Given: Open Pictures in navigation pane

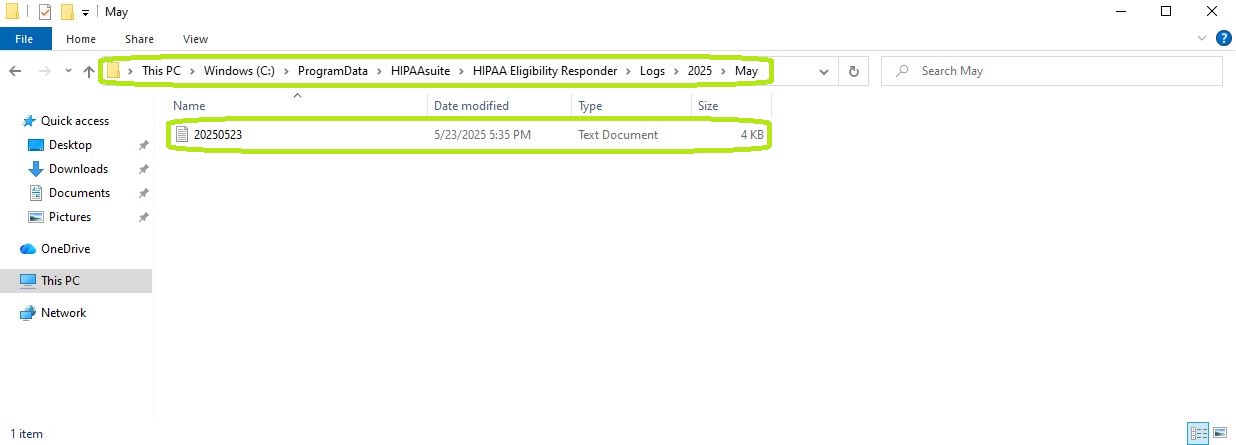Looking at the screenshot, I should (70, 217).
